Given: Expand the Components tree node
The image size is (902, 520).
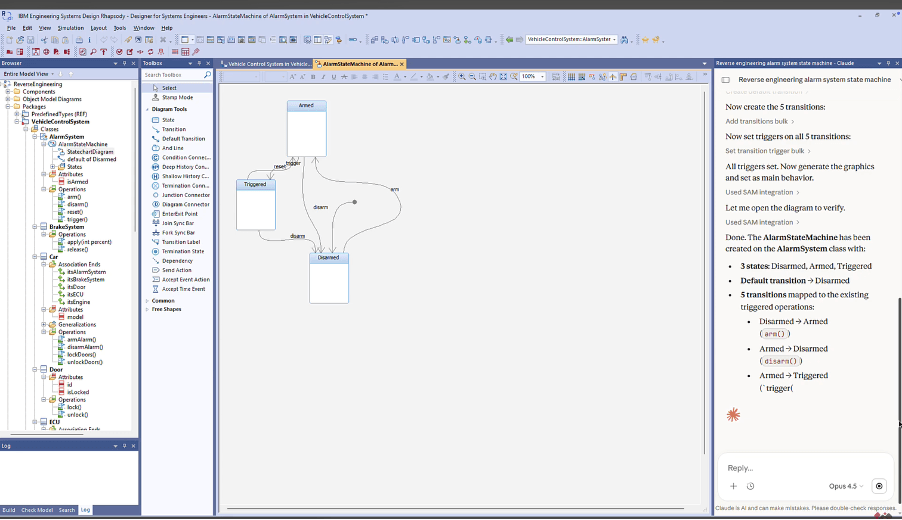Looking at the screenshot, I should pyautogui.click(x=8, y=91).
